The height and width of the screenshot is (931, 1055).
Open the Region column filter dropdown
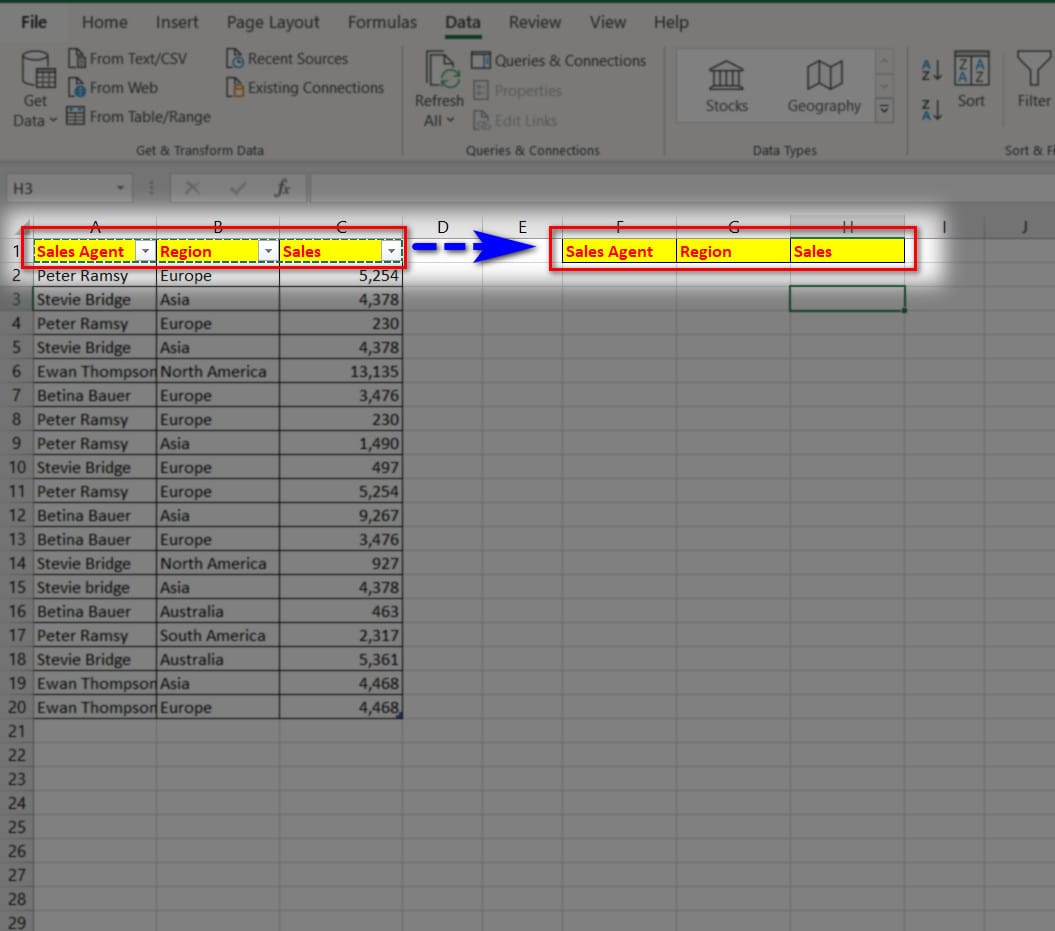click(268, 252)
